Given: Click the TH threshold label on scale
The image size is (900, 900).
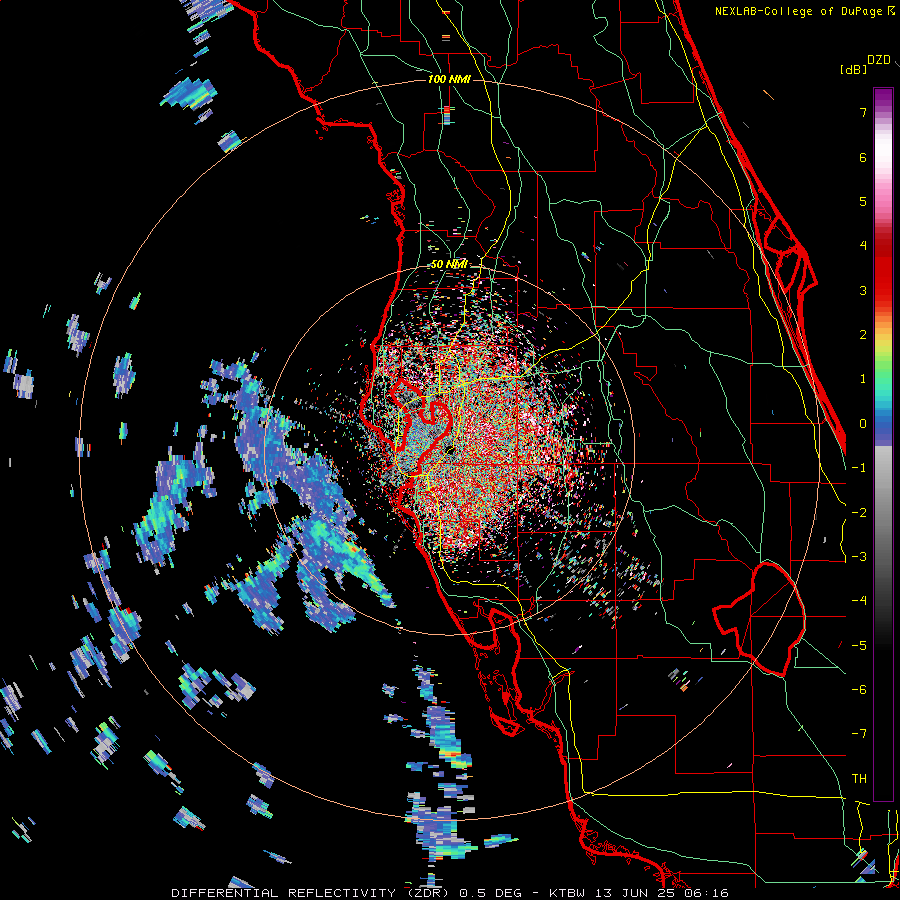Looking at the screenshot, I should point(859,779).
